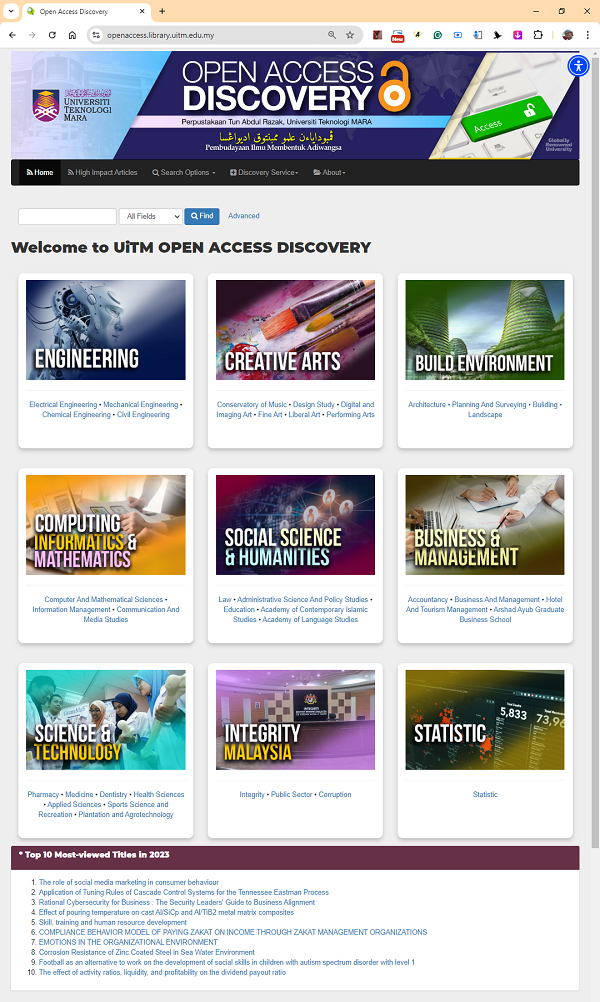Open the Conservatory of Music link
Viewport: 600px width, 1002px height.
pyautogui.click(x=252, y=405)
